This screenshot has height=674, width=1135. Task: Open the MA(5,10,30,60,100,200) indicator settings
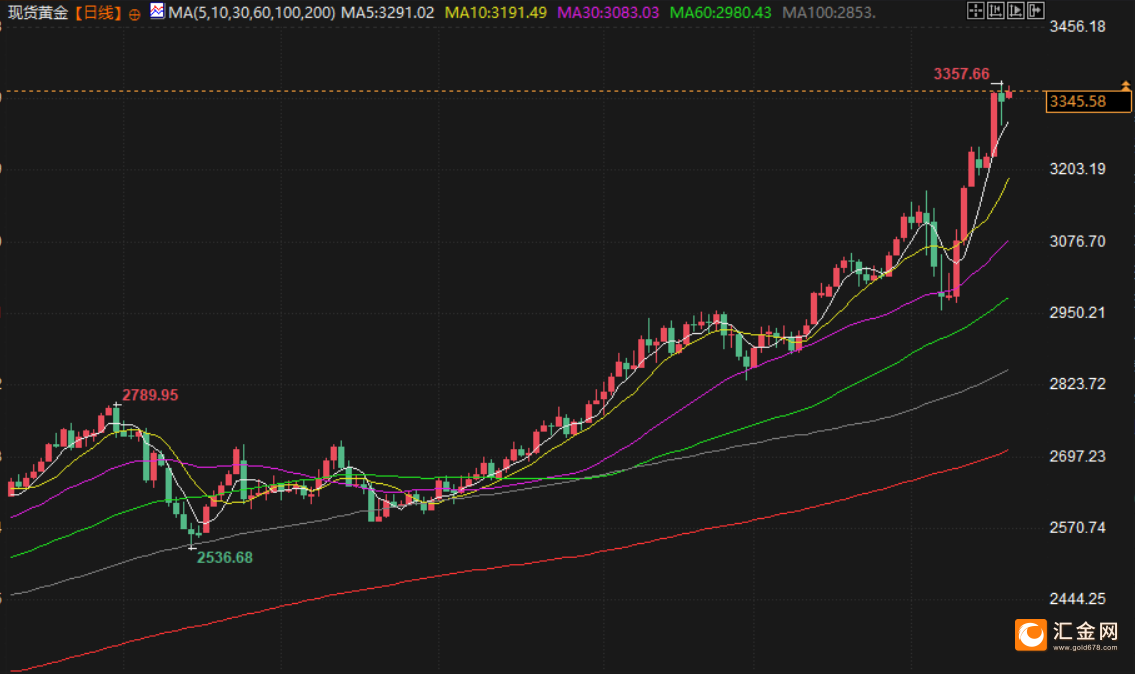tap(252, 13)
